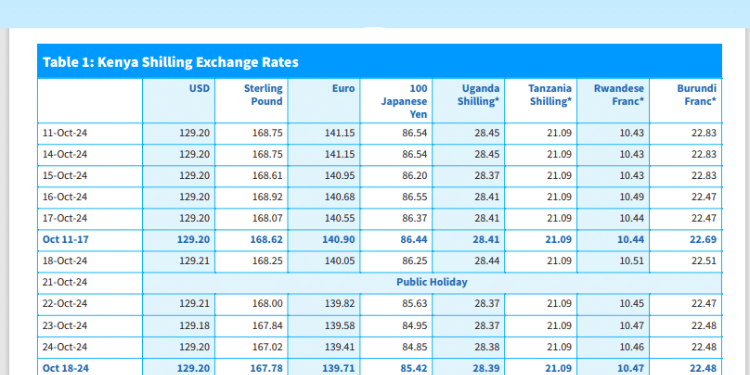Click the table title 'Table 1: Kenya Shilling Exchange Rates'
The height and width of the screenshot is (375, 750).
point(171,62)
